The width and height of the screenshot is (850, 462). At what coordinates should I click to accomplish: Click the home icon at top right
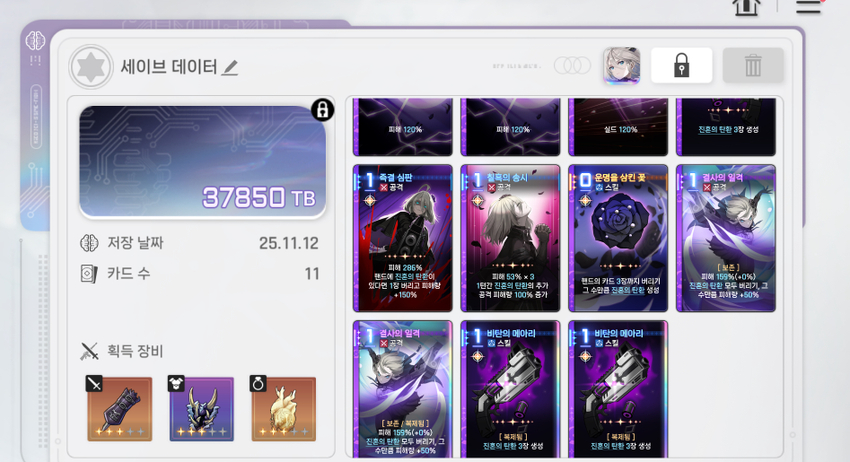tap(746, 7)
